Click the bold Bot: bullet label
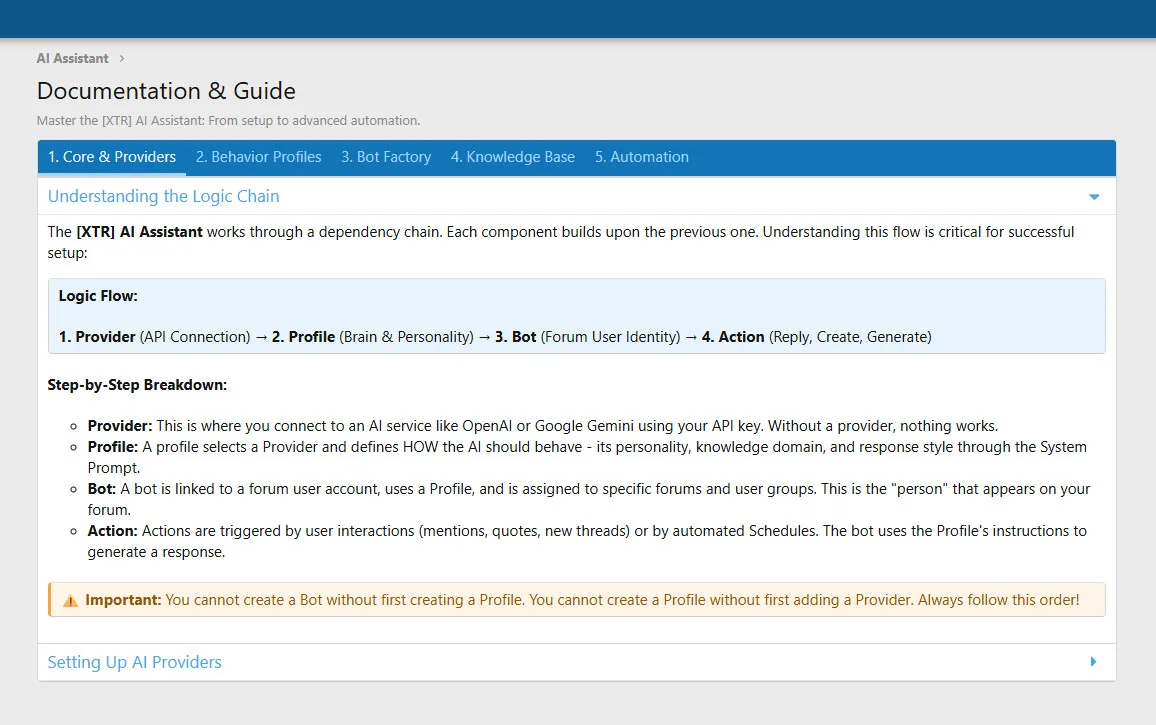Viewport: 1156px width, 725px height. click(x=103, y=489)
